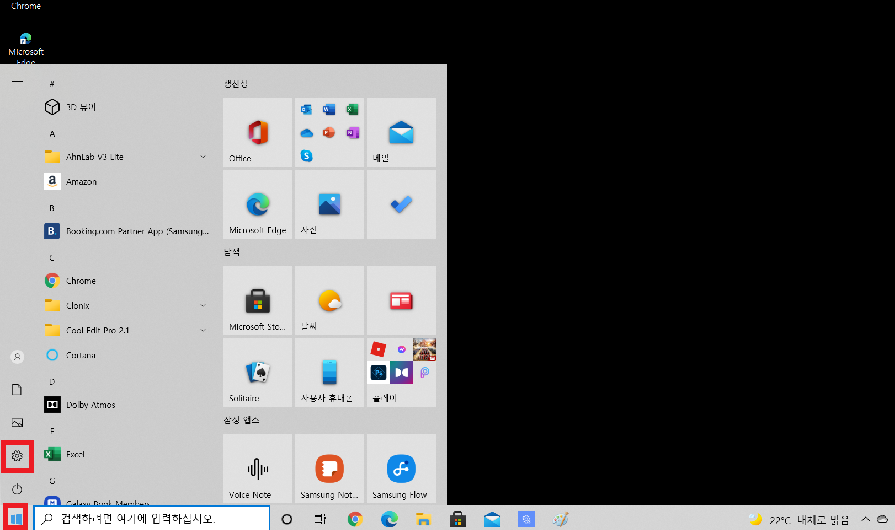The height and width of the screenshot is (530, 895).
Task: Click Word icon in Office group tile
Action: coord(329,110)
